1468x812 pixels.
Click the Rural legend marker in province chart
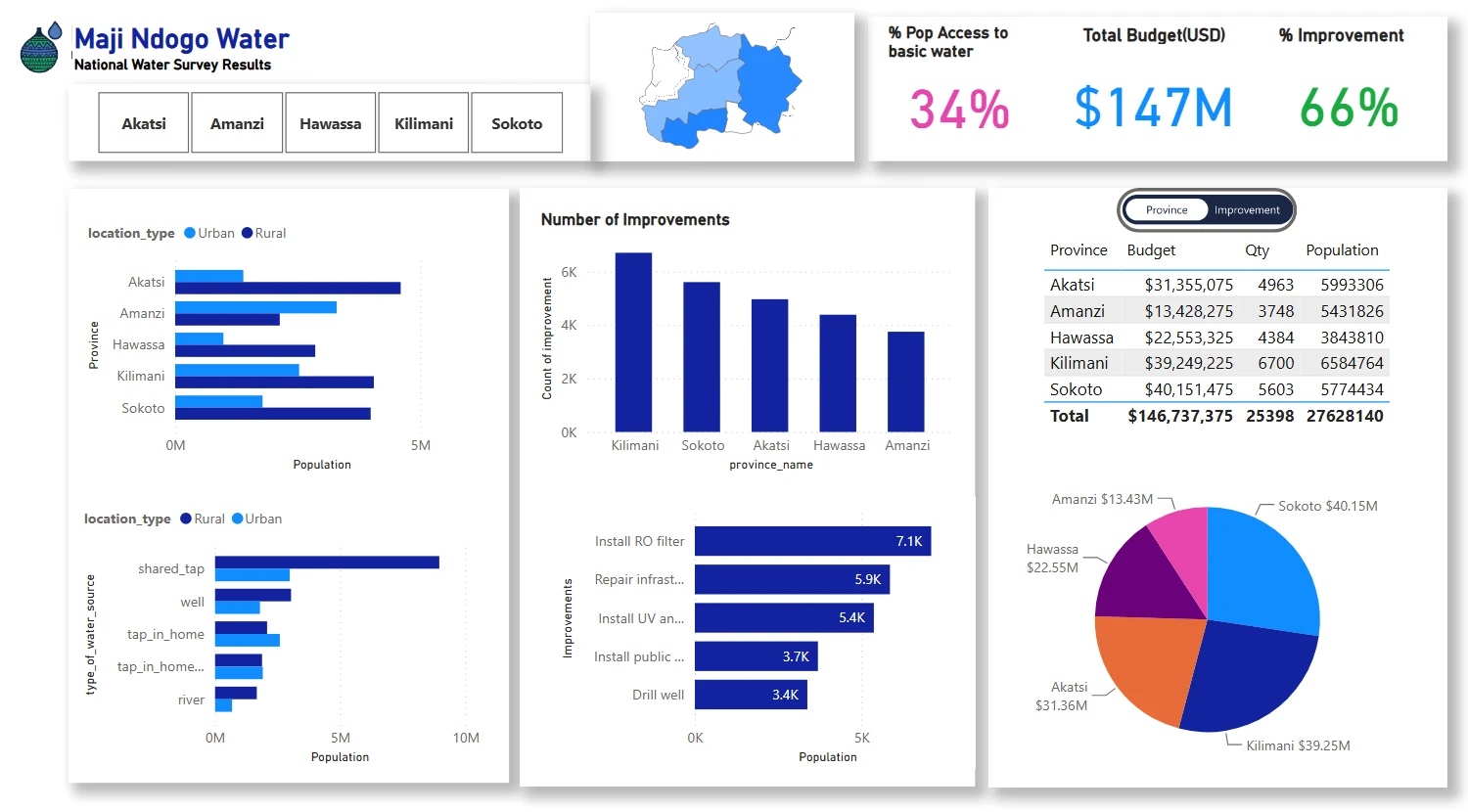click(x=248, y=233)
